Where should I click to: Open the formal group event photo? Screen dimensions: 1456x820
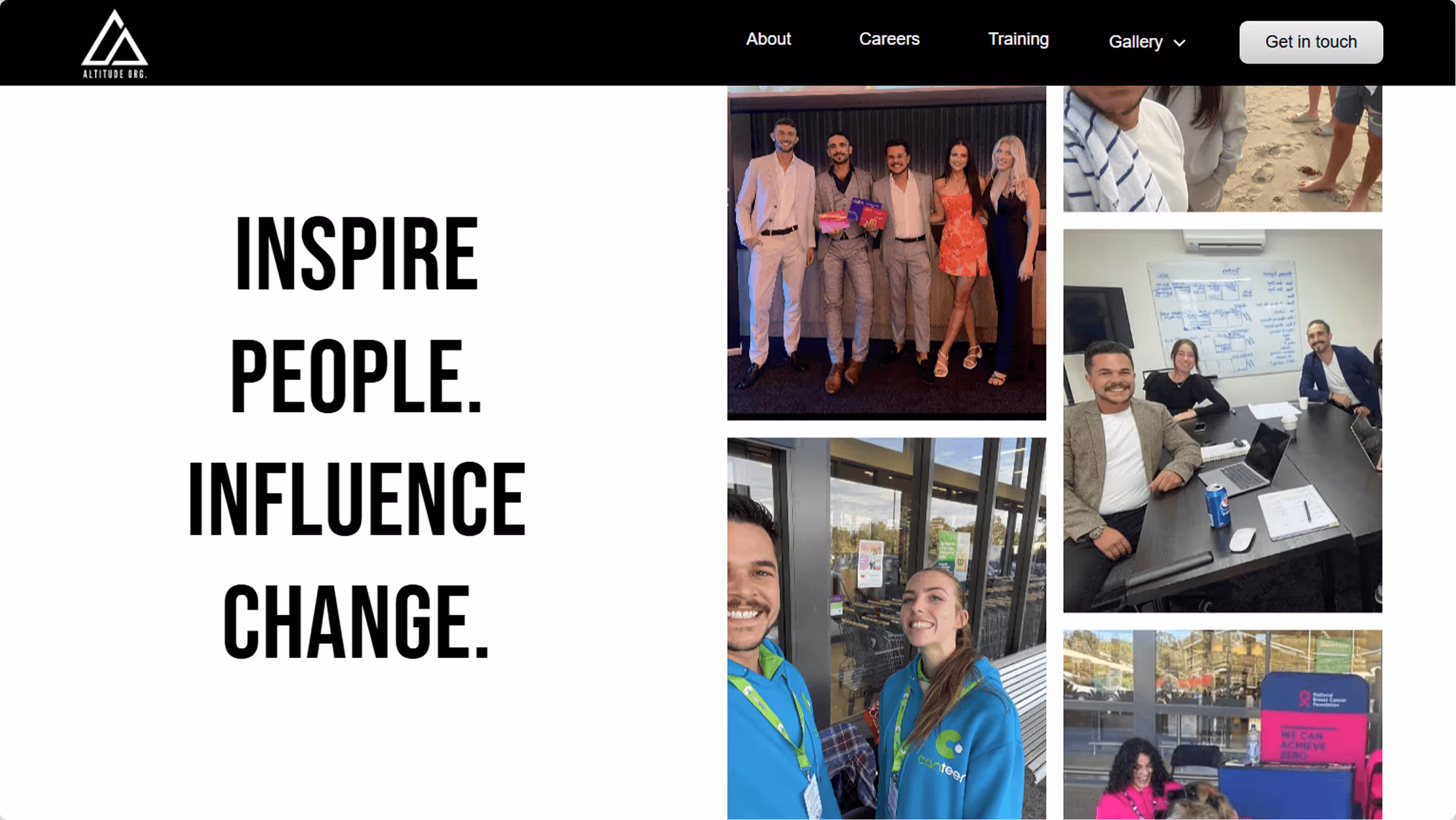[886, 253]
